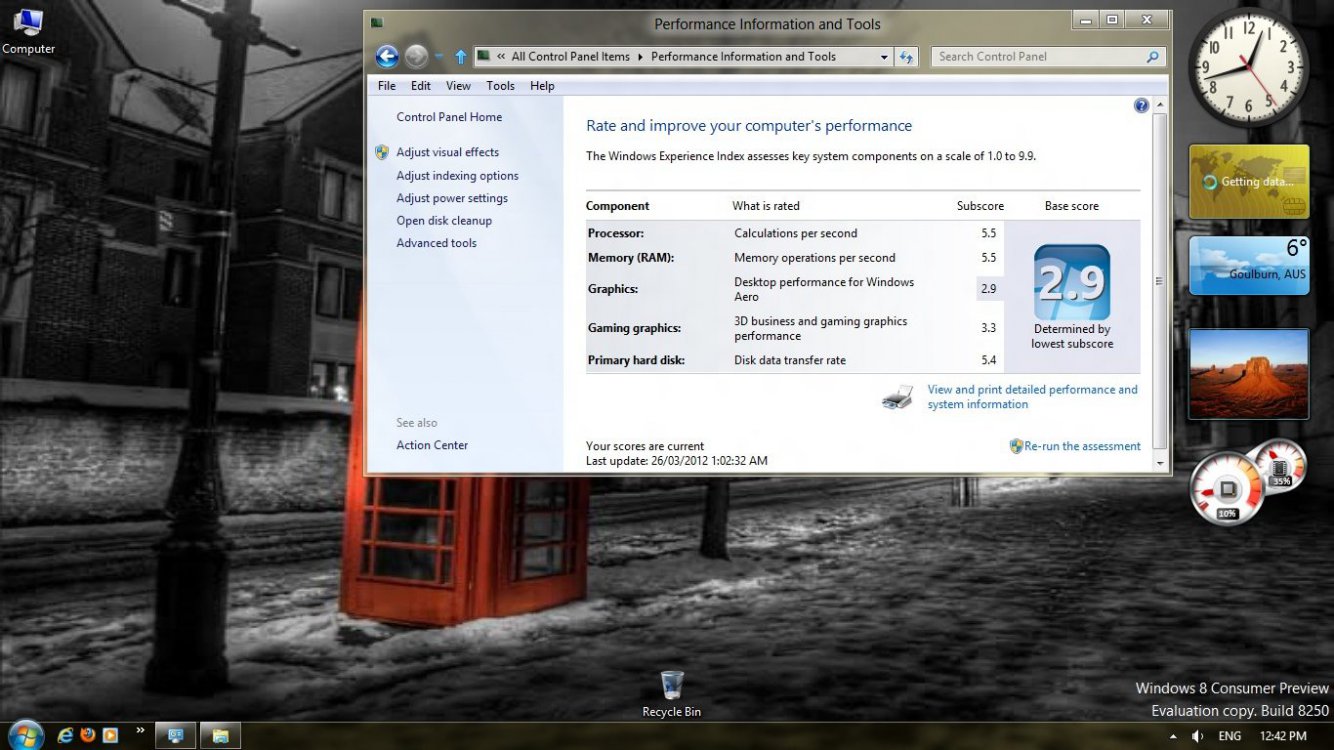Click the Memory (RAM) row label

pos(631,257)
